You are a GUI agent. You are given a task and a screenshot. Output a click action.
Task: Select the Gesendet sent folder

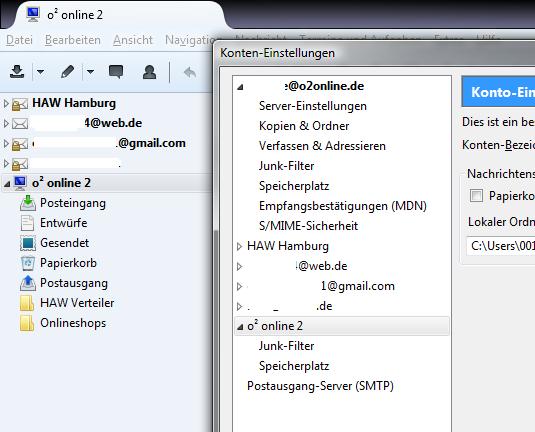[x=64, y=243]
